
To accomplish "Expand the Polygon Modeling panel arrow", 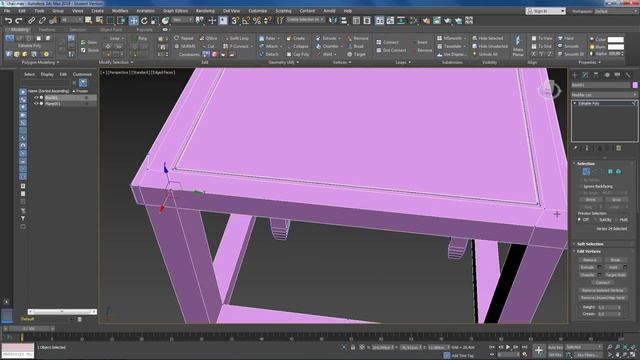I will 58,62.
